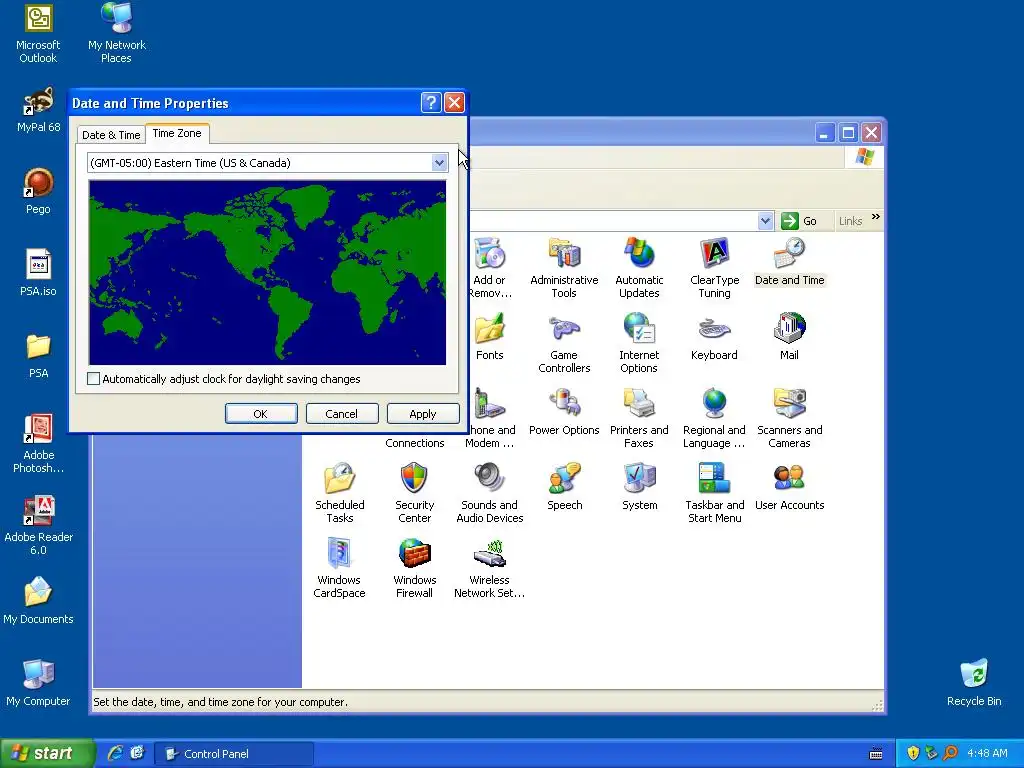Select the PSA folder on desktop
The width and height of the screenshot is (1024, 768).
(x=38, y=356)
